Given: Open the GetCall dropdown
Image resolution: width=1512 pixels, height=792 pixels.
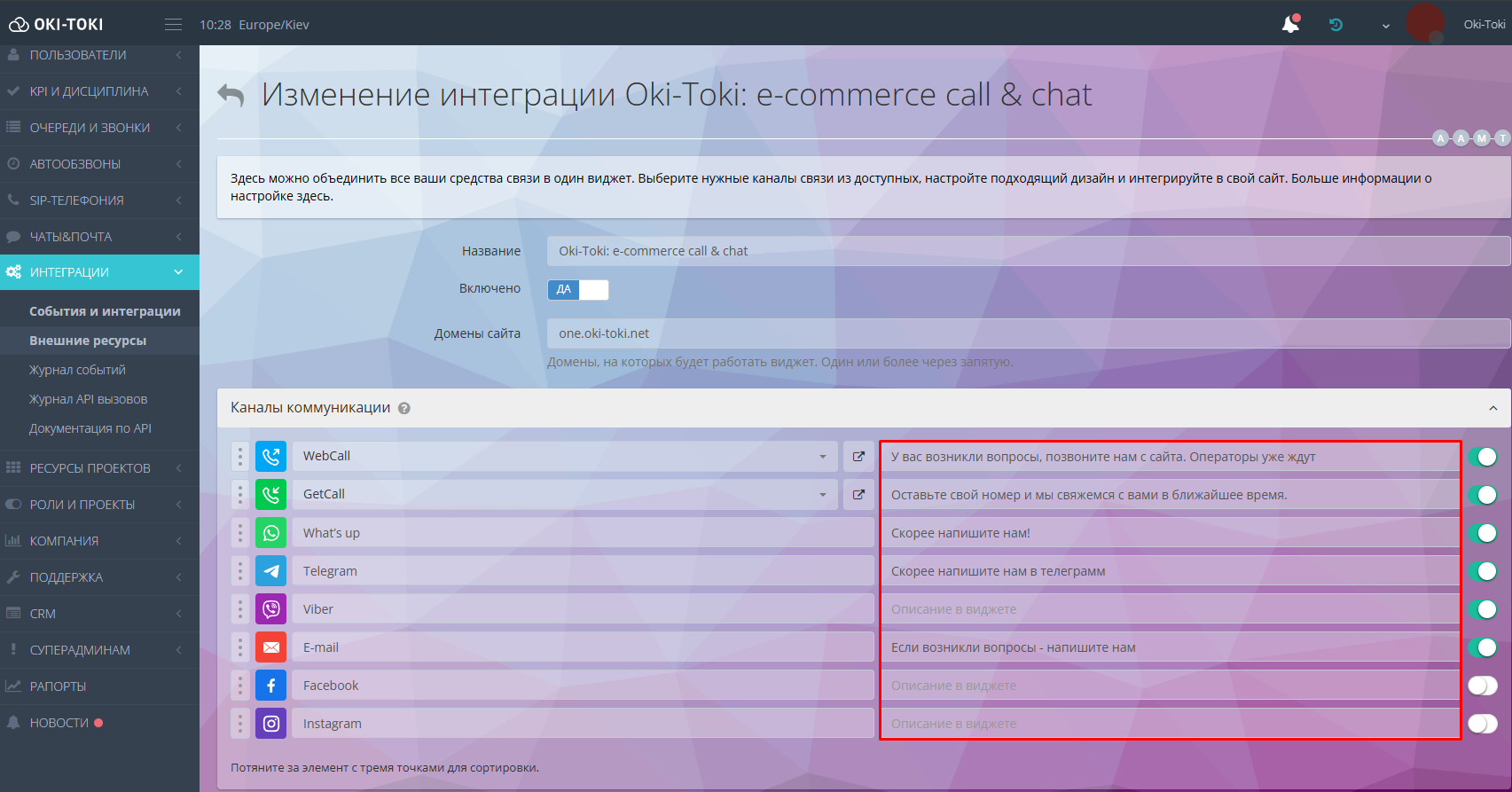Looking at the screenshot, I should [564, 495].
